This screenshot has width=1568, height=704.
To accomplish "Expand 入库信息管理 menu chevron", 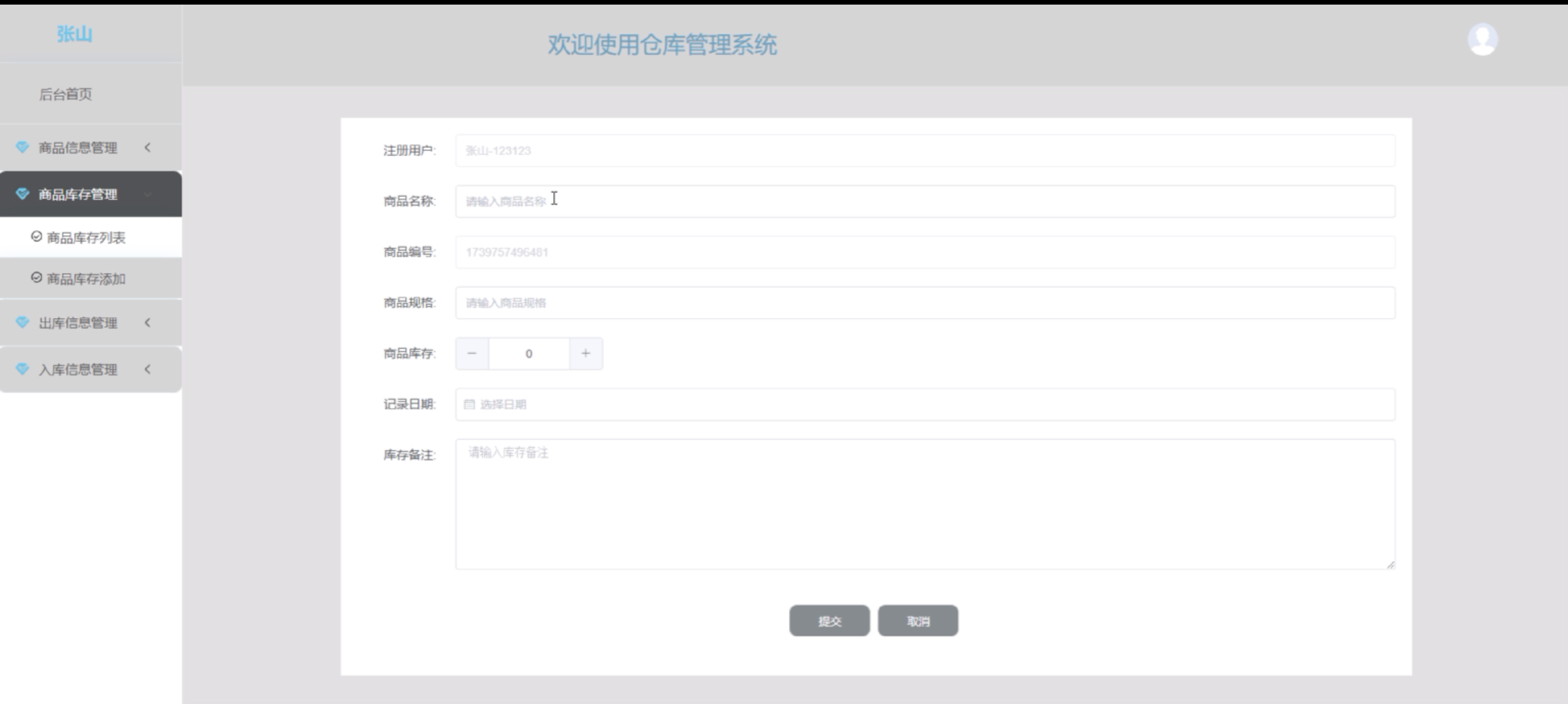I will click(148, 369).
